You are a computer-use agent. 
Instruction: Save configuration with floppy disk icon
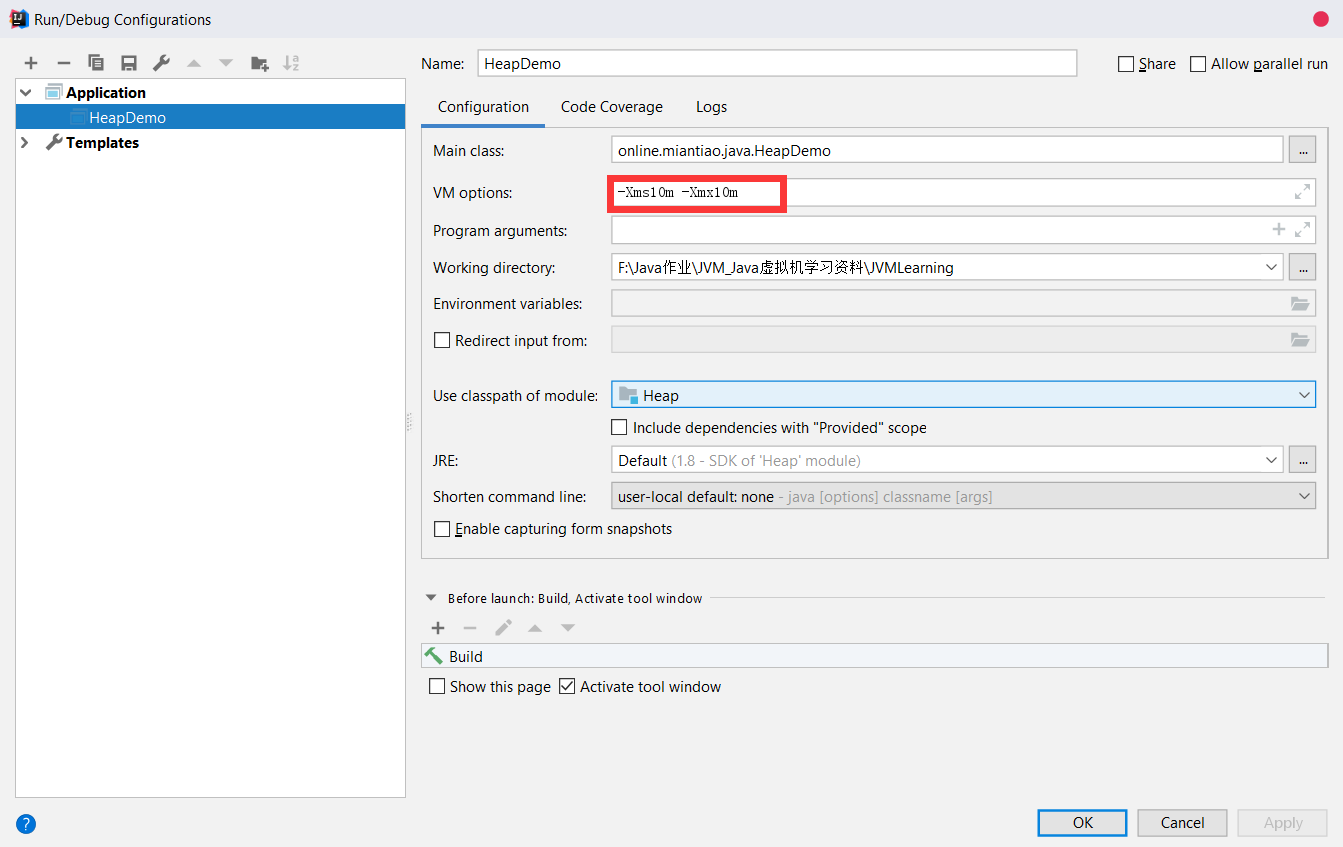pos(129,63)
